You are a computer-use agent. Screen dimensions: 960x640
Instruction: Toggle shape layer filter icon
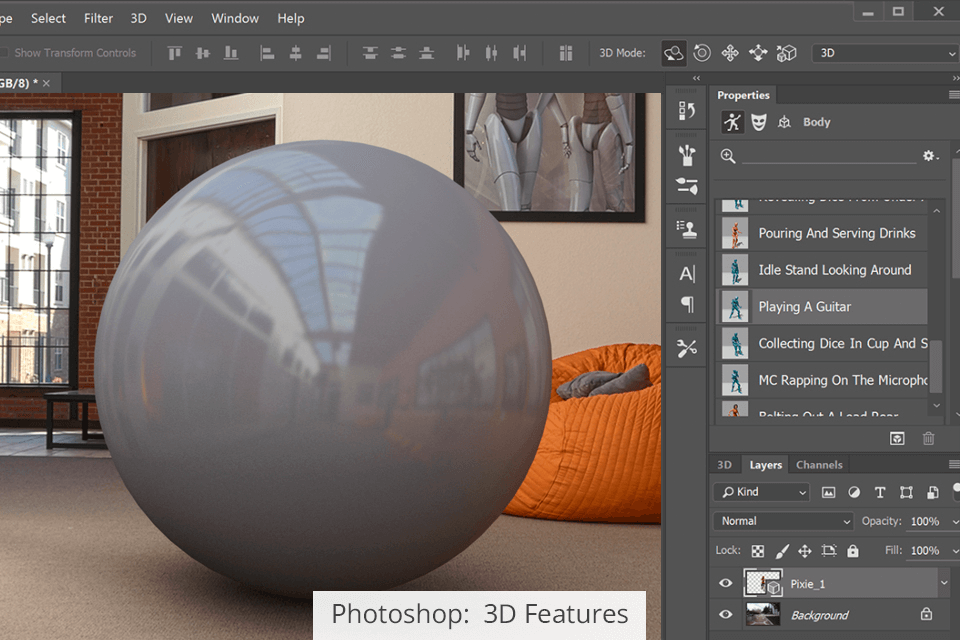point(906,492)
